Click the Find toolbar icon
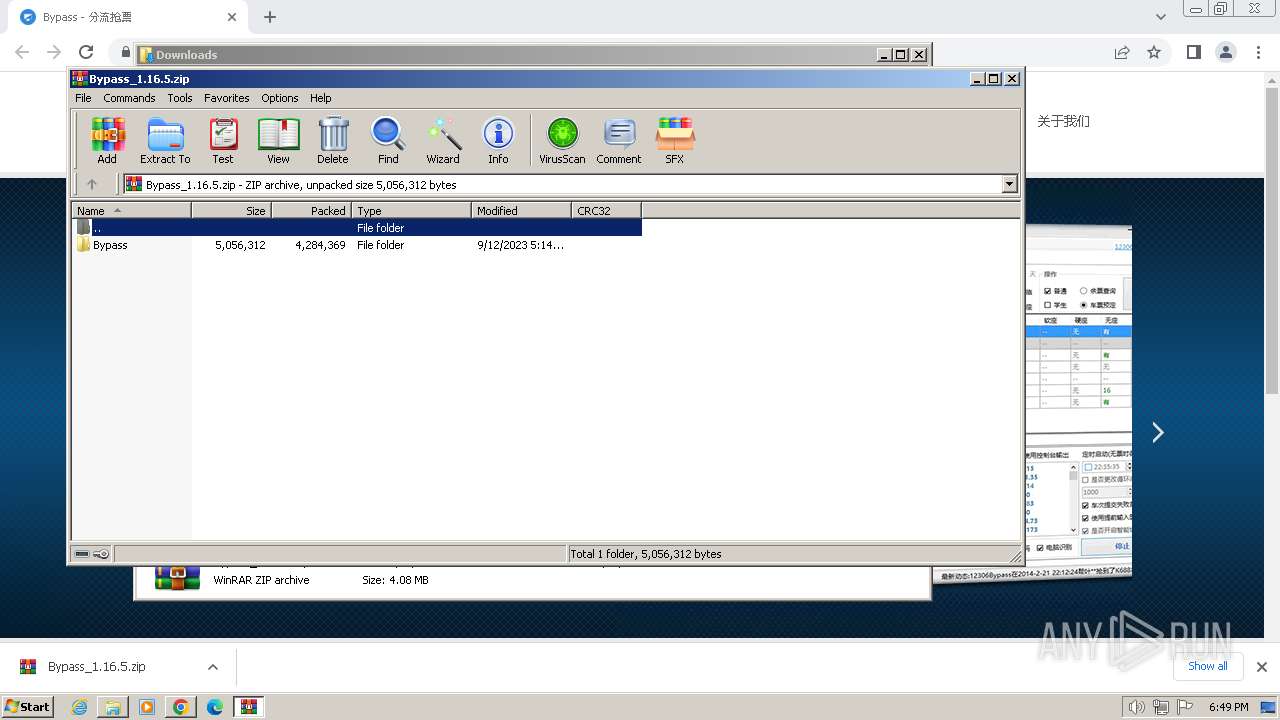Image resolution: width=1280 pixels, height=720 pixels. pos(388,140)
